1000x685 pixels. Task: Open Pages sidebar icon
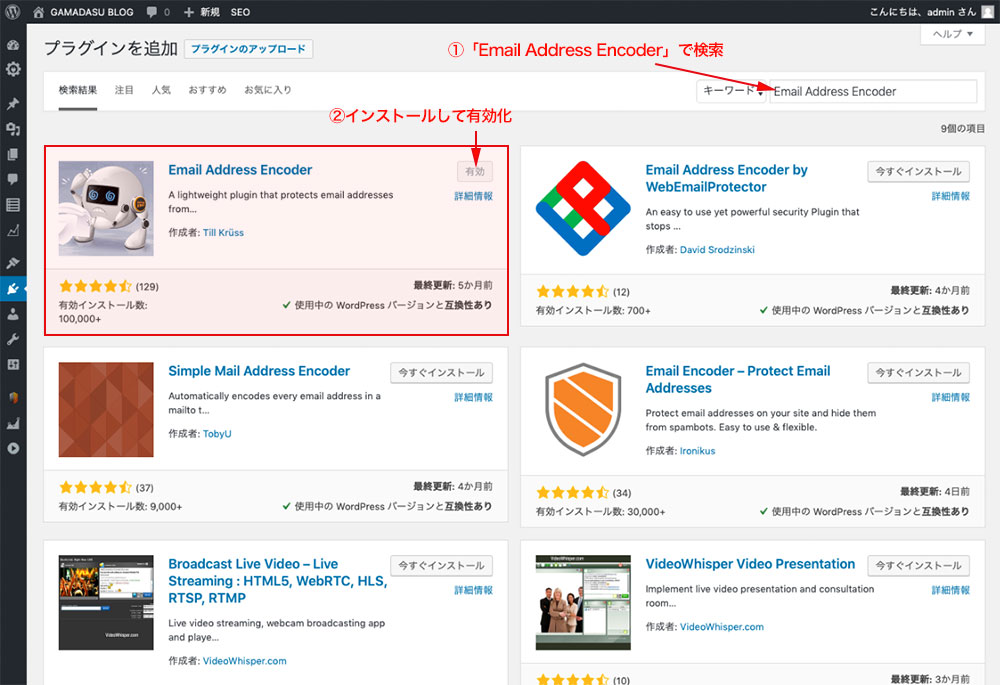13,154
